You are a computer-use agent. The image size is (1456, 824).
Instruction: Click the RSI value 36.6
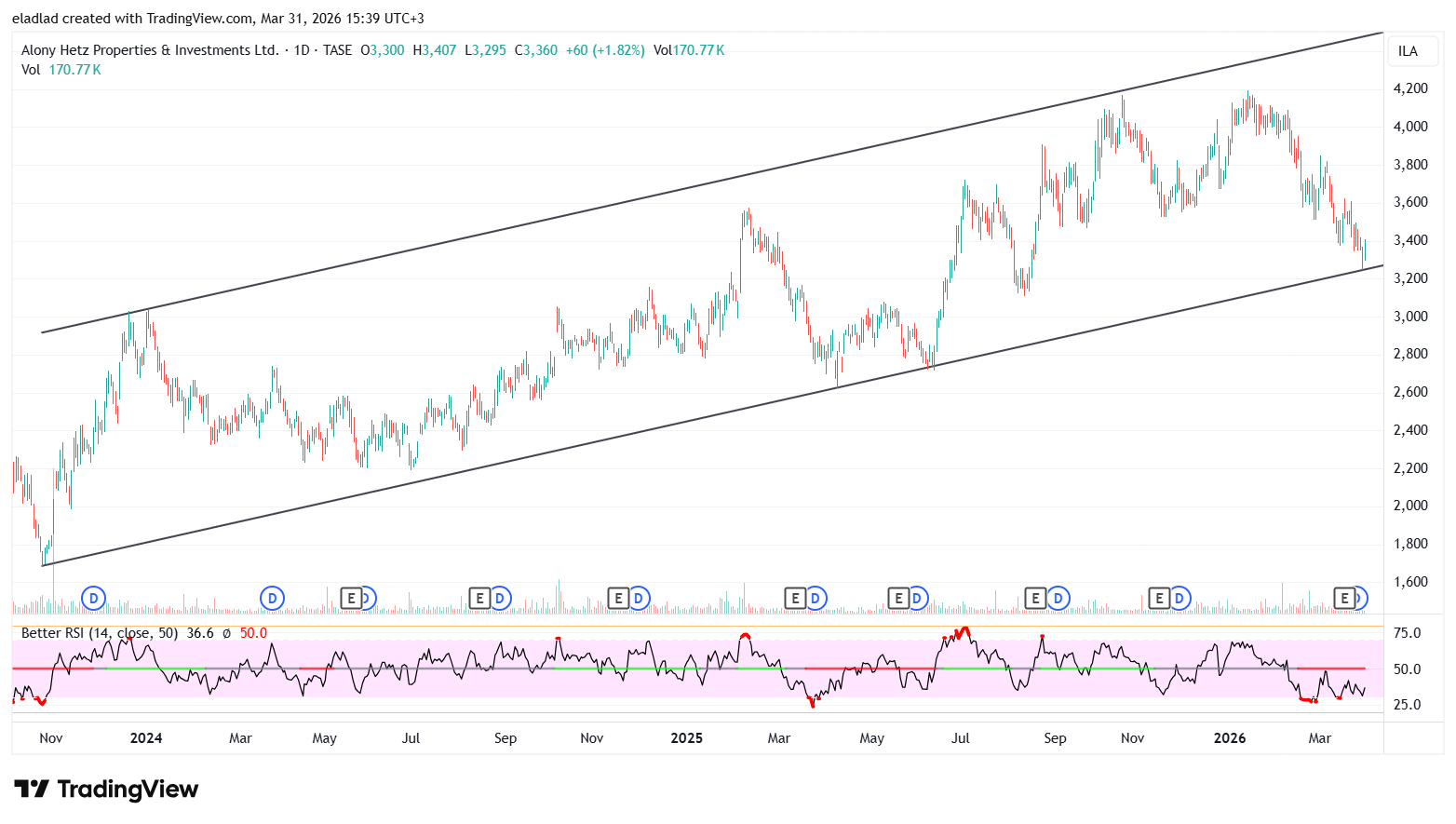coord(200,633)
